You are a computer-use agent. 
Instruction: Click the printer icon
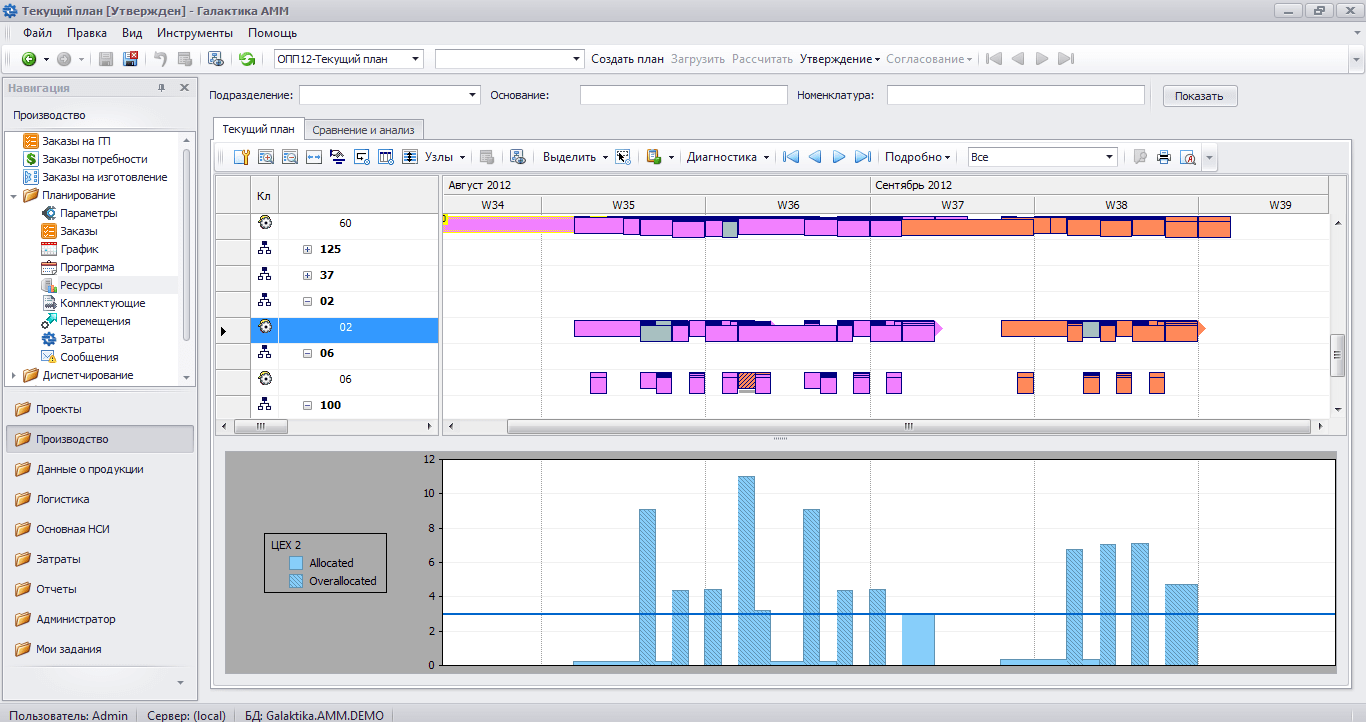(x=1164, y=157)
